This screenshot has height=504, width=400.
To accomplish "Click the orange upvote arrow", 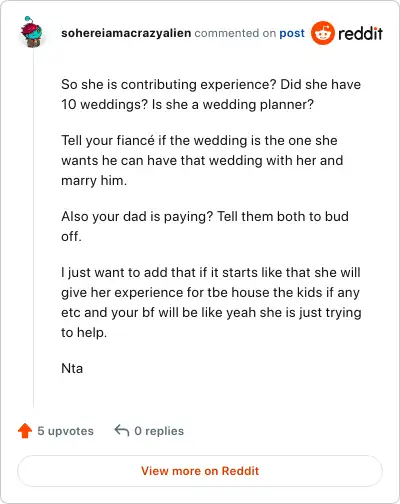I will click(25, 431).
